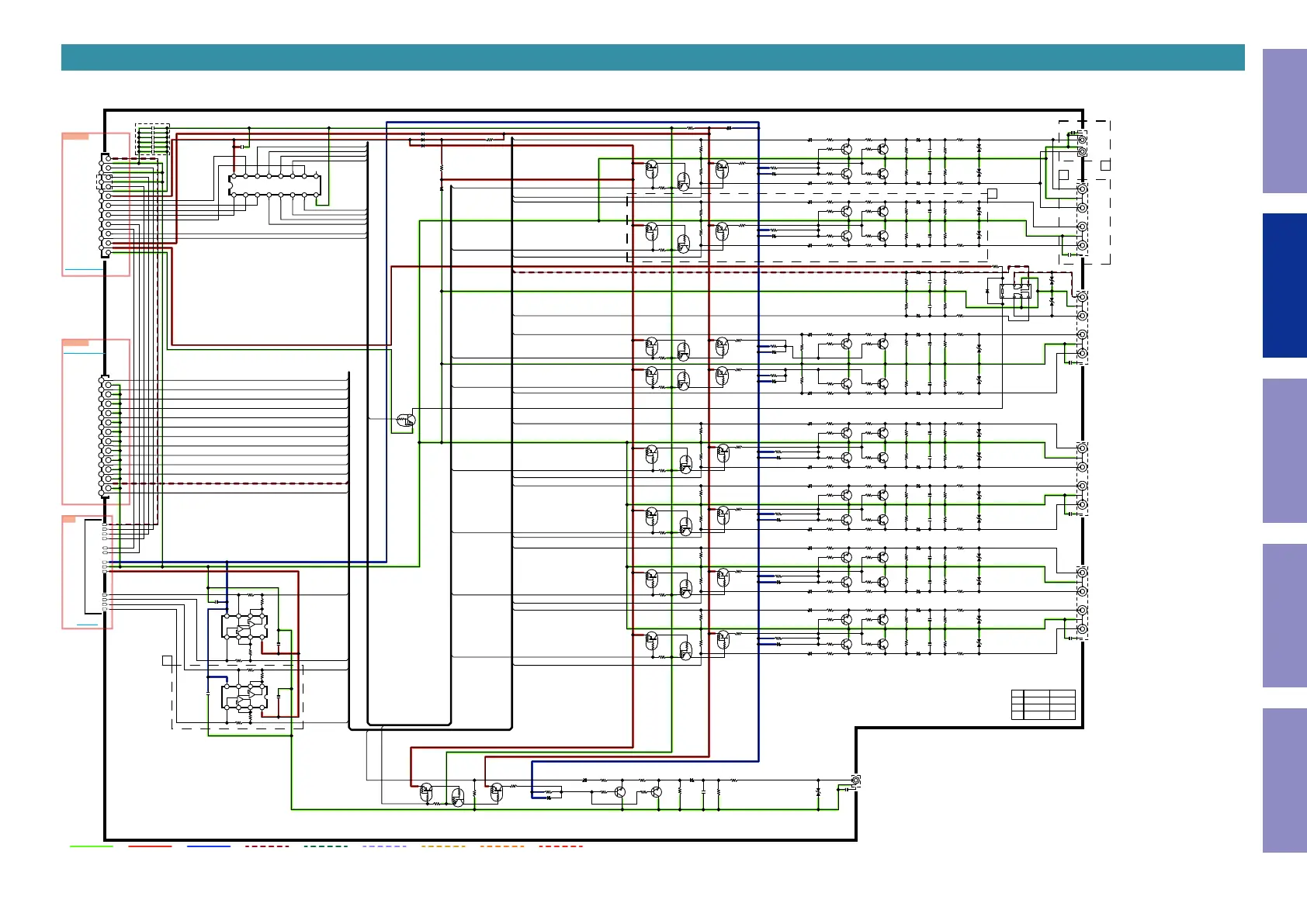Click the teal header bar
Screen dimensions: 1307x924
click(652, 57)
